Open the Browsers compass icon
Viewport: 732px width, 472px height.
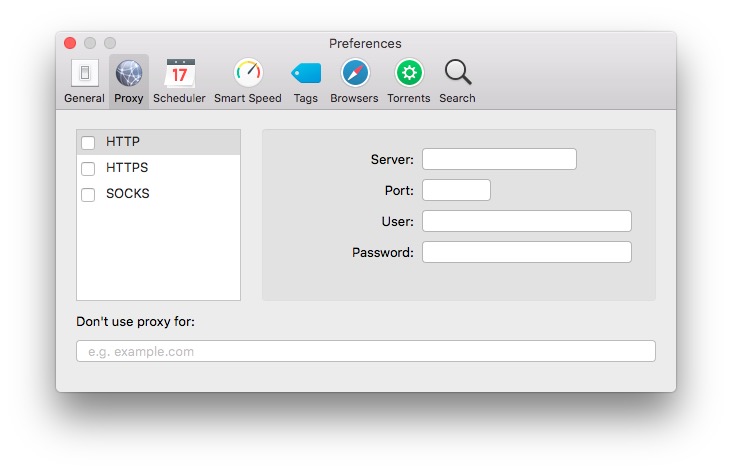355,74
